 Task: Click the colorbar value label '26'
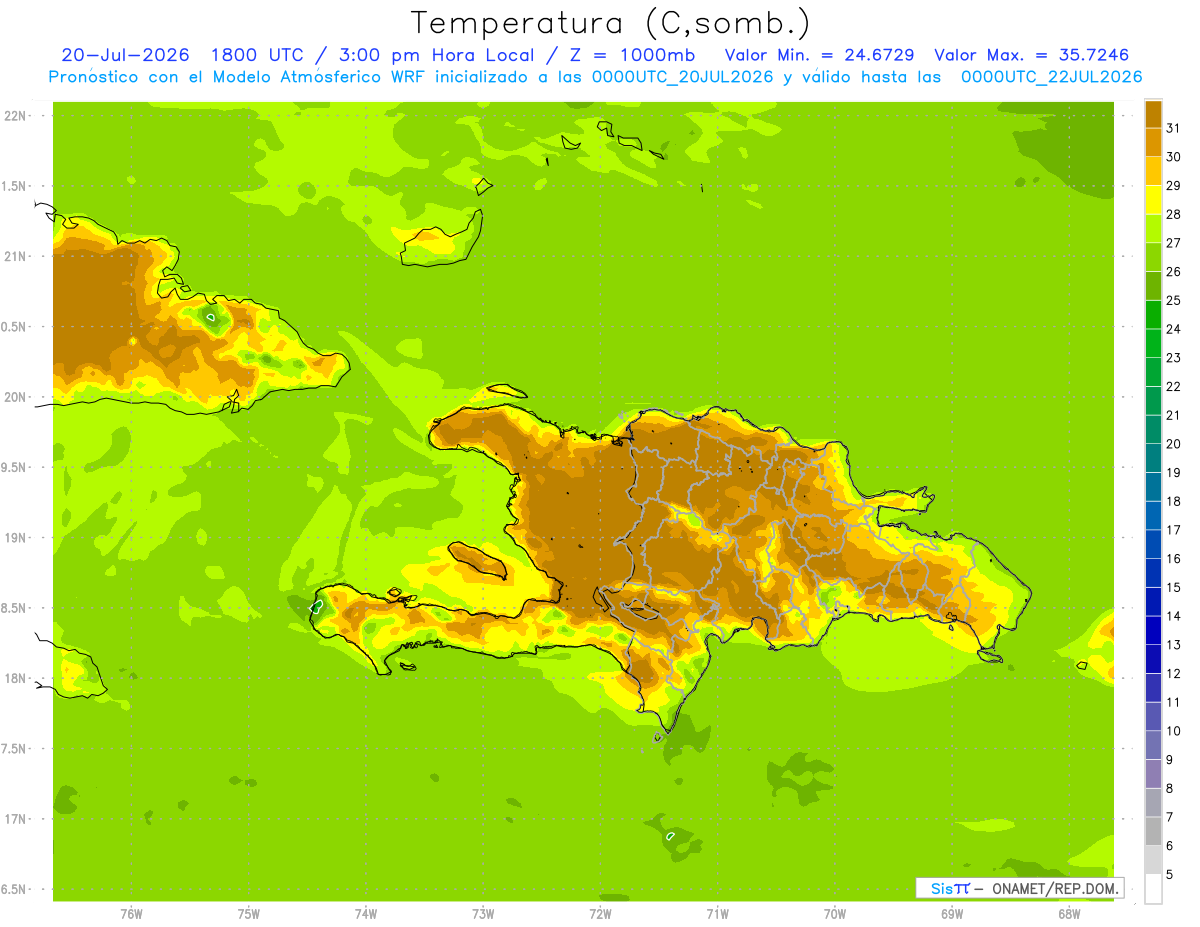tap(1174, 272)
